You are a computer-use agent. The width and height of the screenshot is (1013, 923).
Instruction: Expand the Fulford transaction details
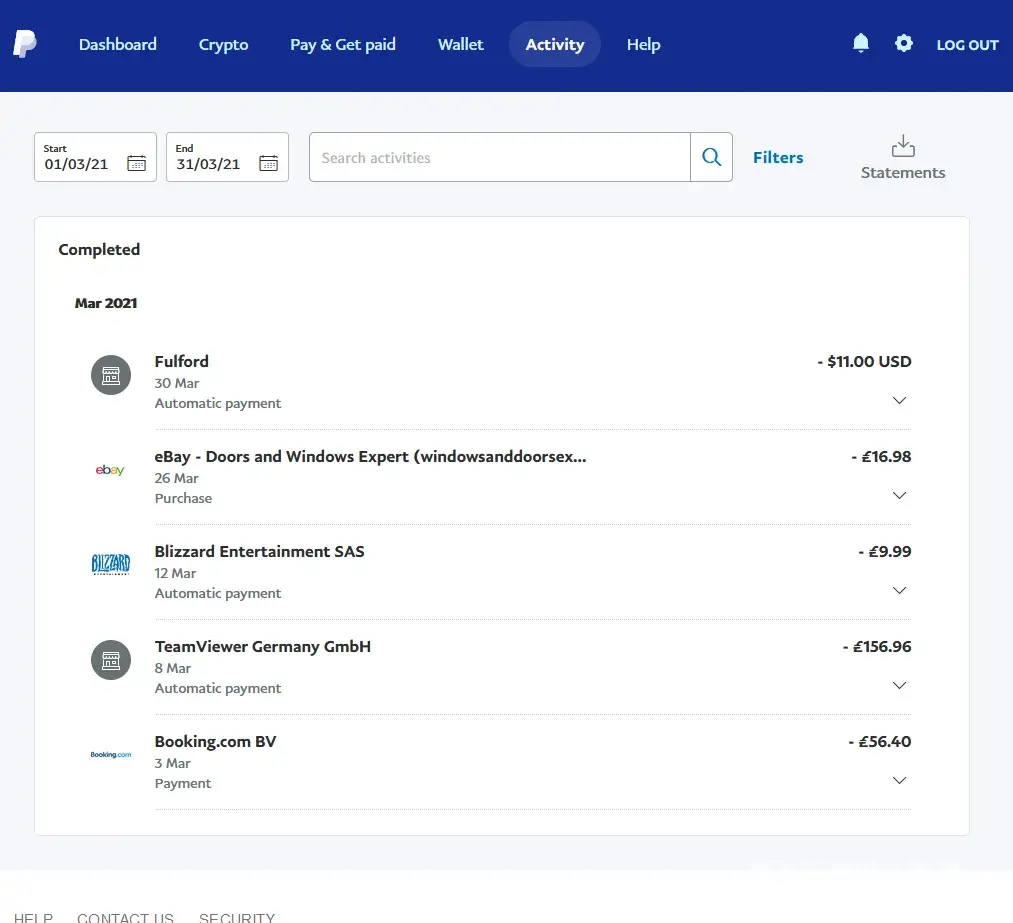(x=899, y=401)
